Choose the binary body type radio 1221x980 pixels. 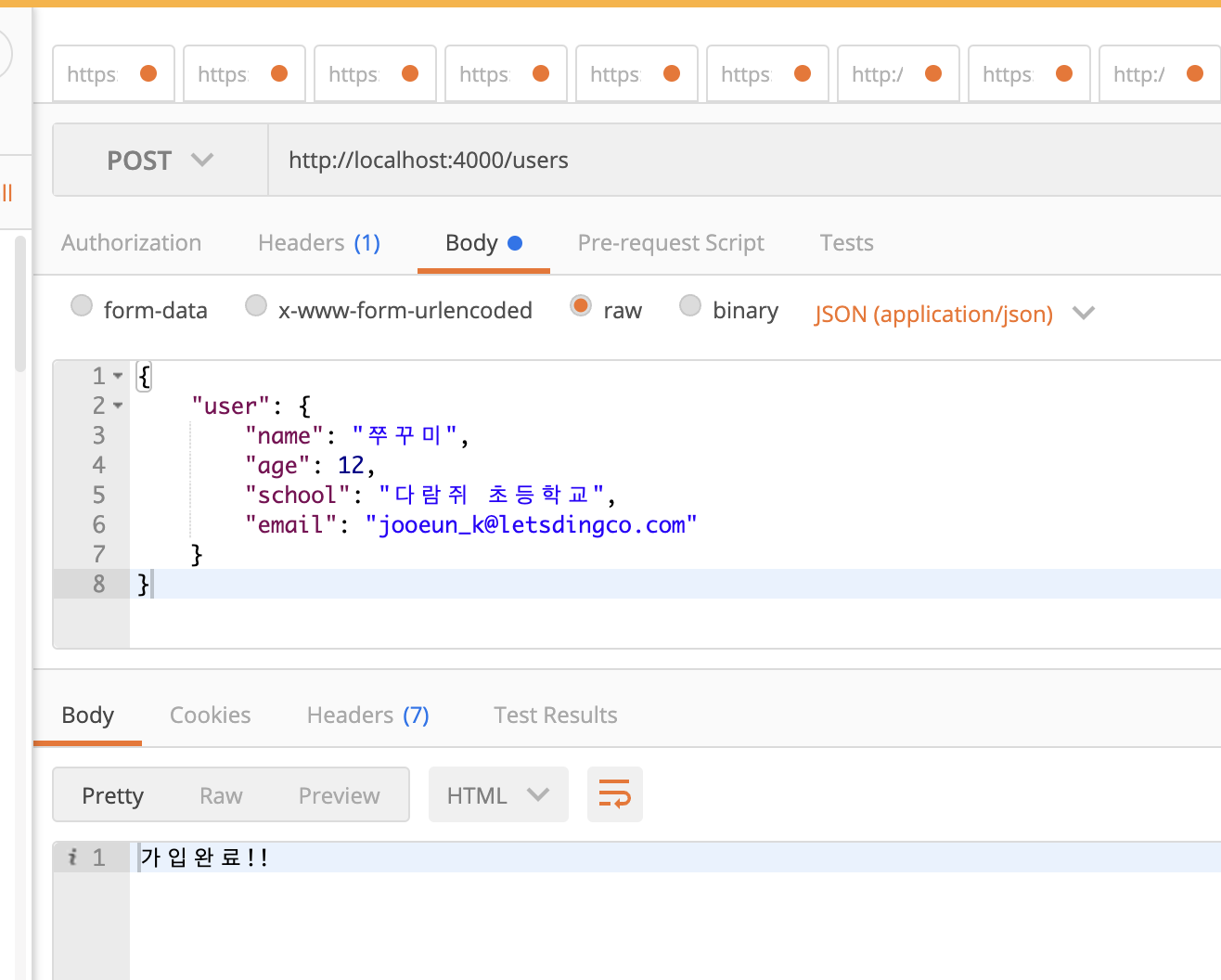[690, 305]
